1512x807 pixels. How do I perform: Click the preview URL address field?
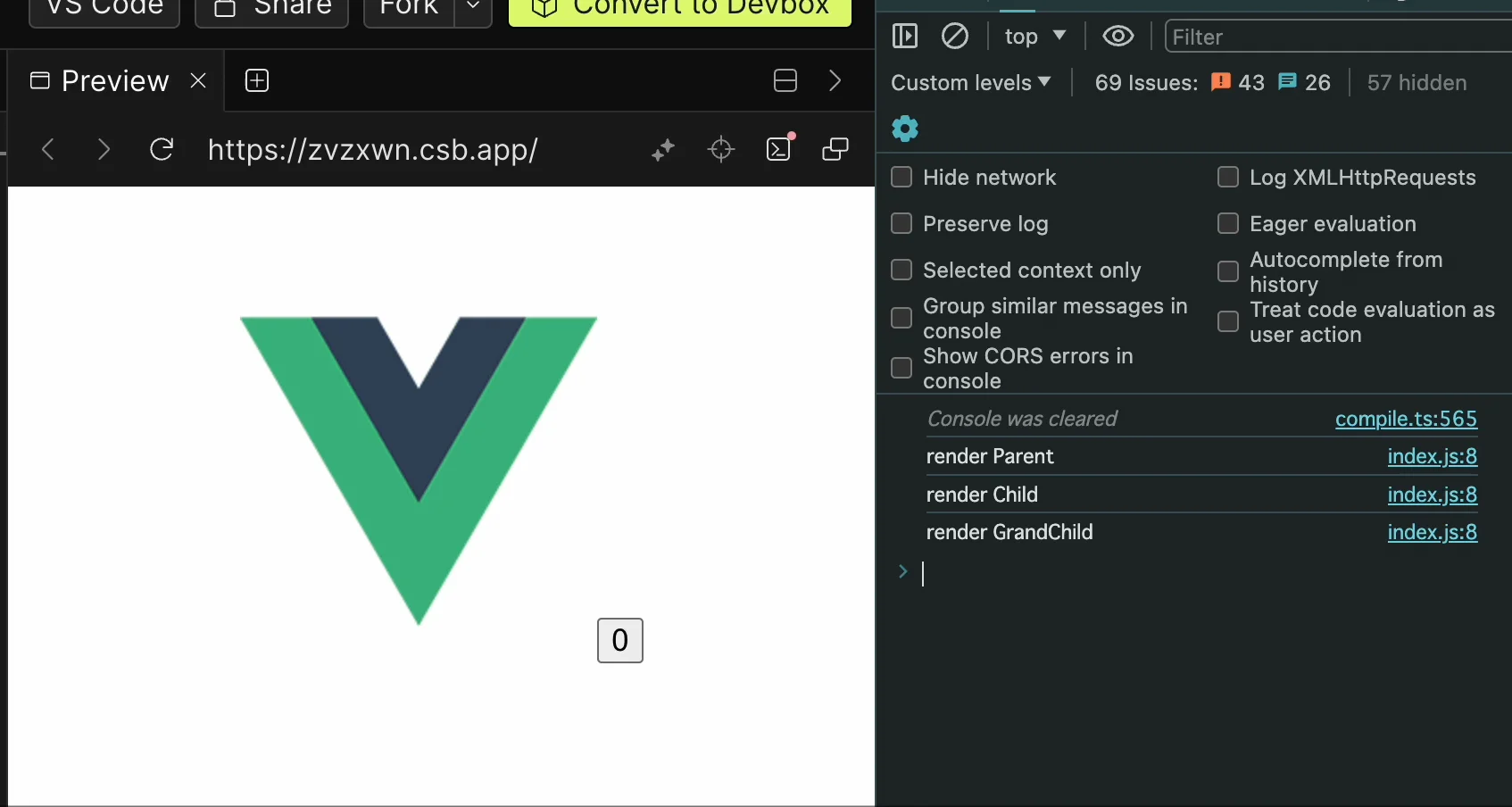tap(373, 150)
